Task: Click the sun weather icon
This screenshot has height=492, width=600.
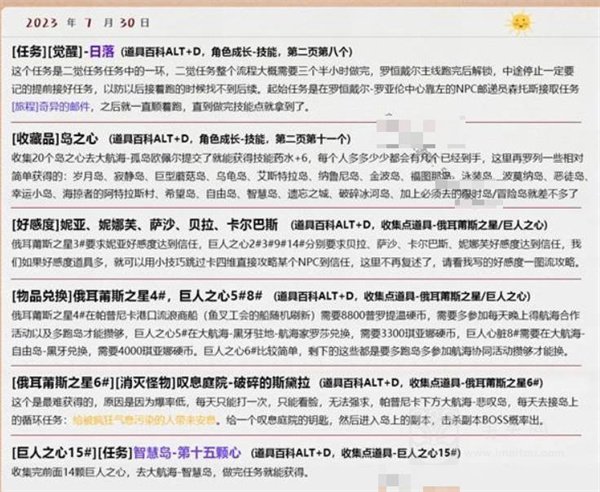Action: tap(519, 23)
